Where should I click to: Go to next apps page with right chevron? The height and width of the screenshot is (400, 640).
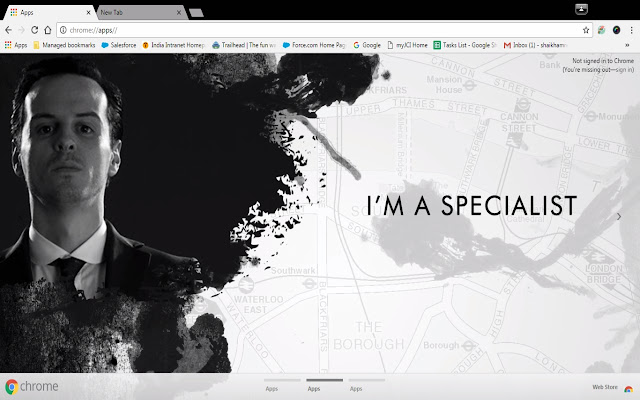[619, 216]
